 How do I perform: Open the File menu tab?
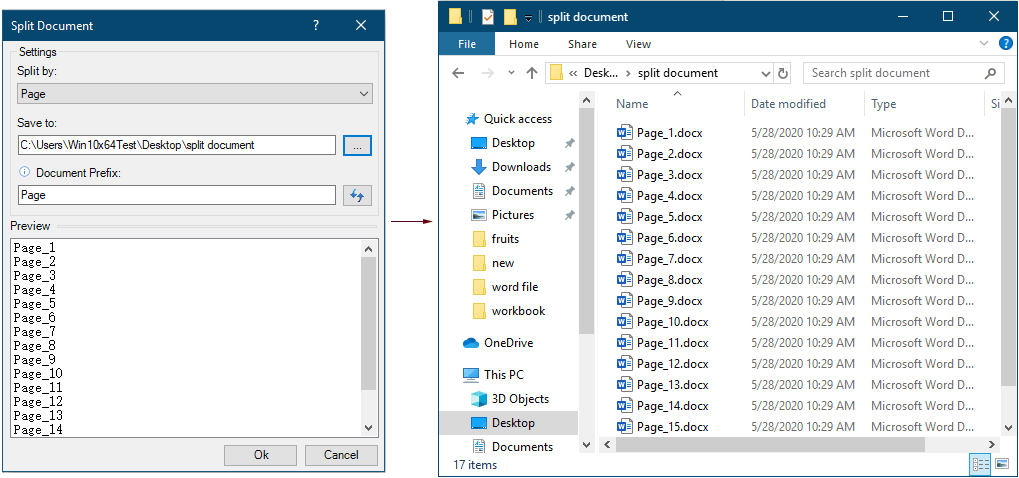pyautogui.click(x=467, y=44)
